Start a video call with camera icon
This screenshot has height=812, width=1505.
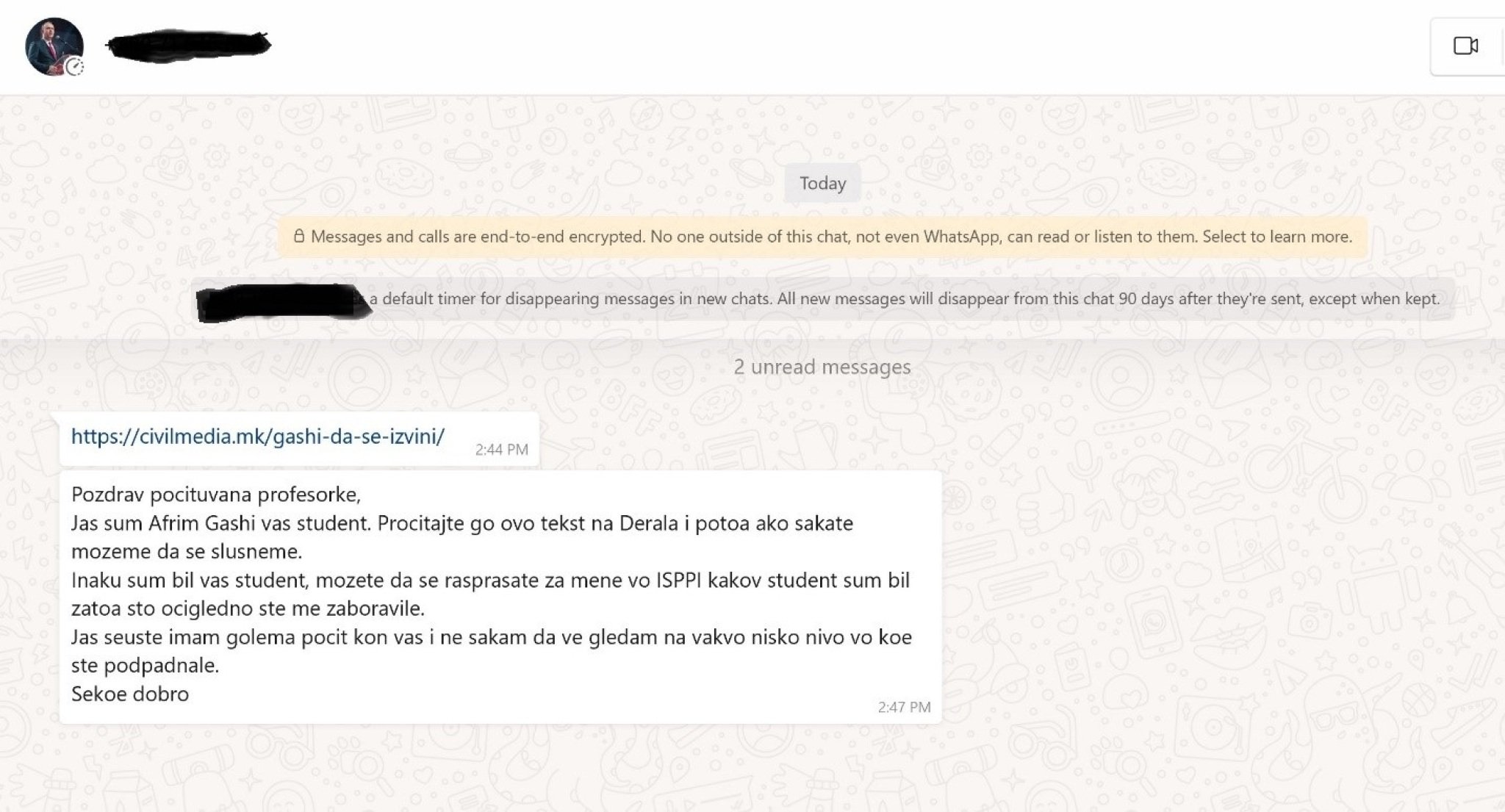pyautogui.click(x=1465, y=46)
